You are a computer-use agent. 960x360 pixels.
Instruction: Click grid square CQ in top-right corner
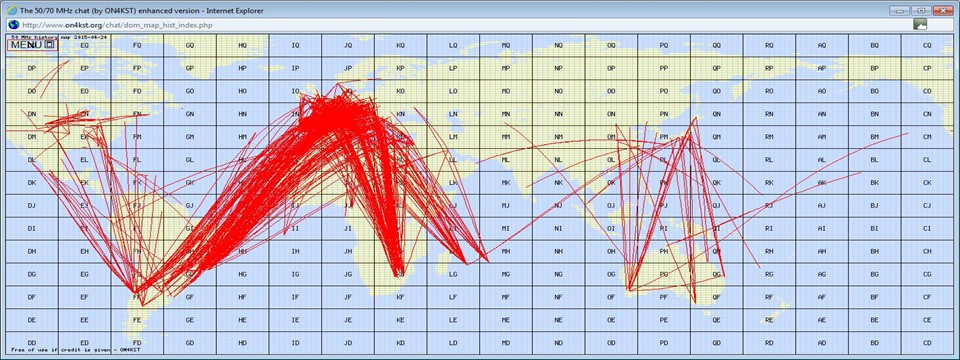(927, 45)
